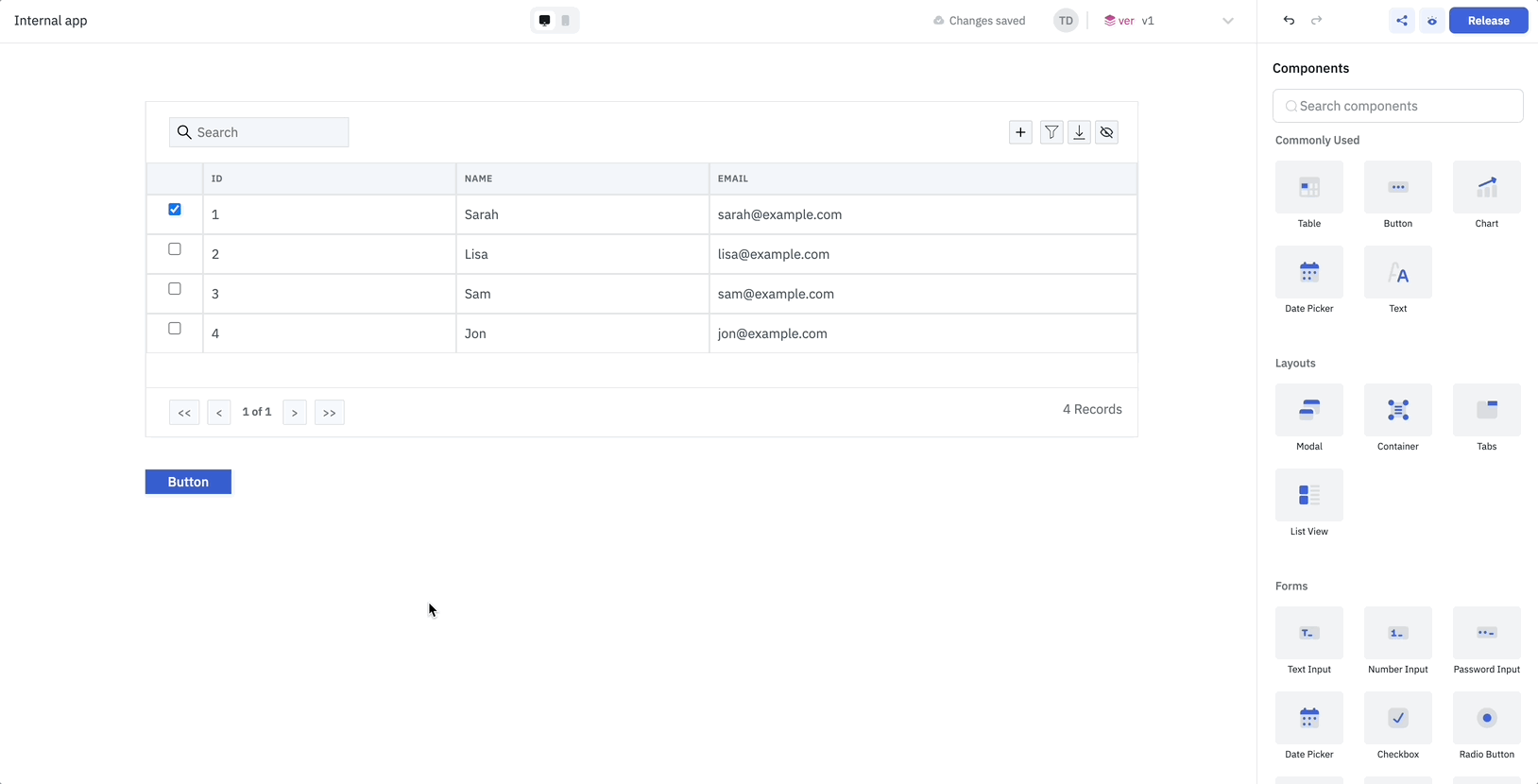
Task: Select the Modal layout component
Action: pyautogui.click(x=1308, y=410)
